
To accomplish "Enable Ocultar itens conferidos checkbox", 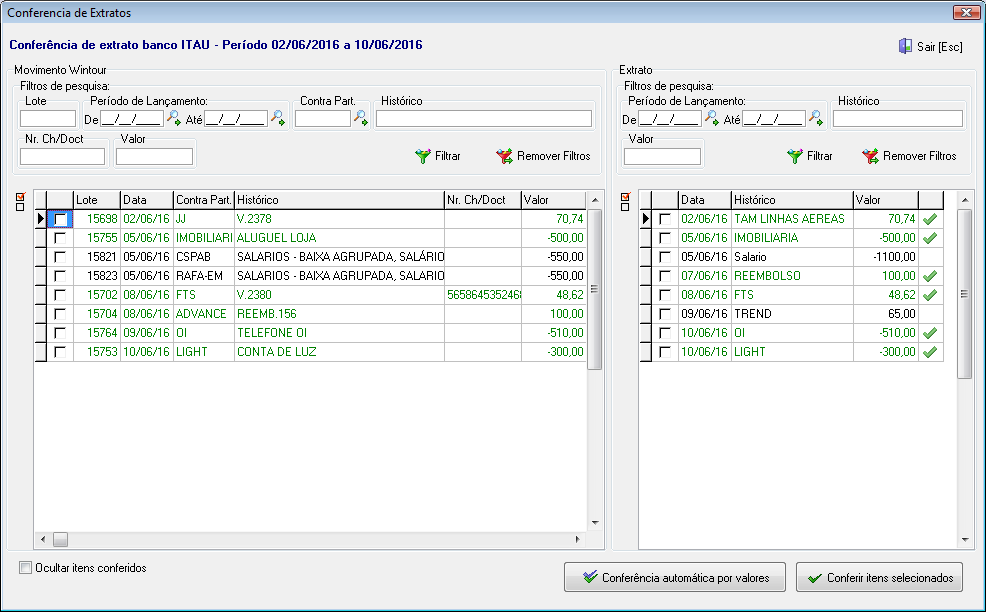I will [x=25, y=567].
